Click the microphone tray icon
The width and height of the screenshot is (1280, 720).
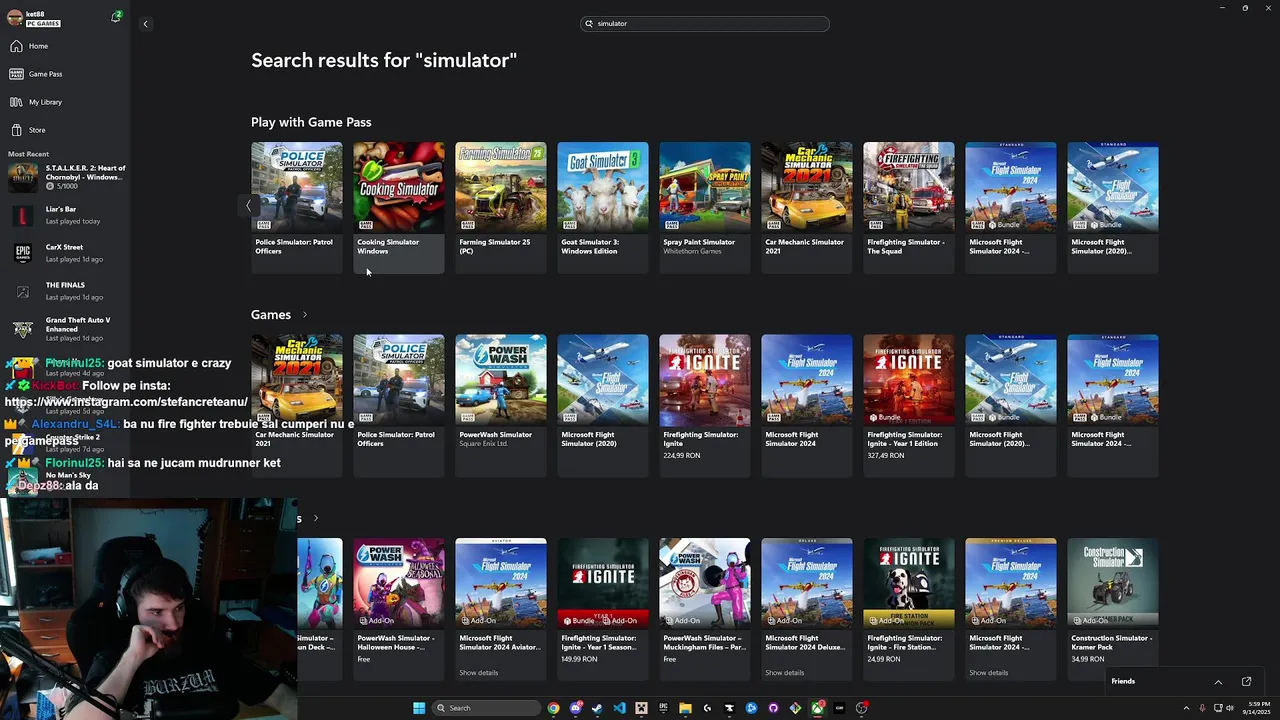coord(1203,708)
